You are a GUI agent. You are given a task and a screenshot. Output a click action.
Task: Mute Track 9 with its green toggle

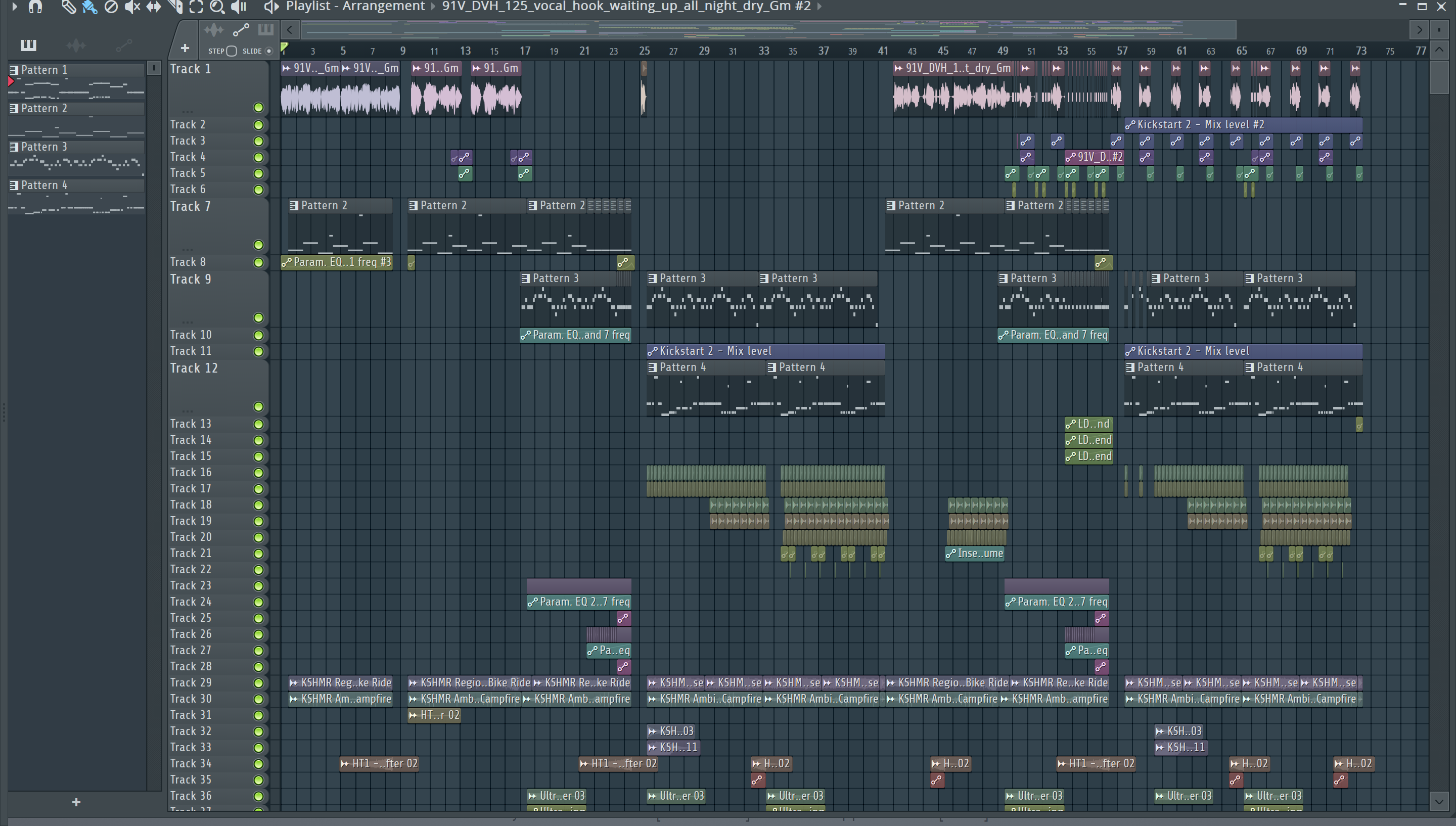click(259, 317)
